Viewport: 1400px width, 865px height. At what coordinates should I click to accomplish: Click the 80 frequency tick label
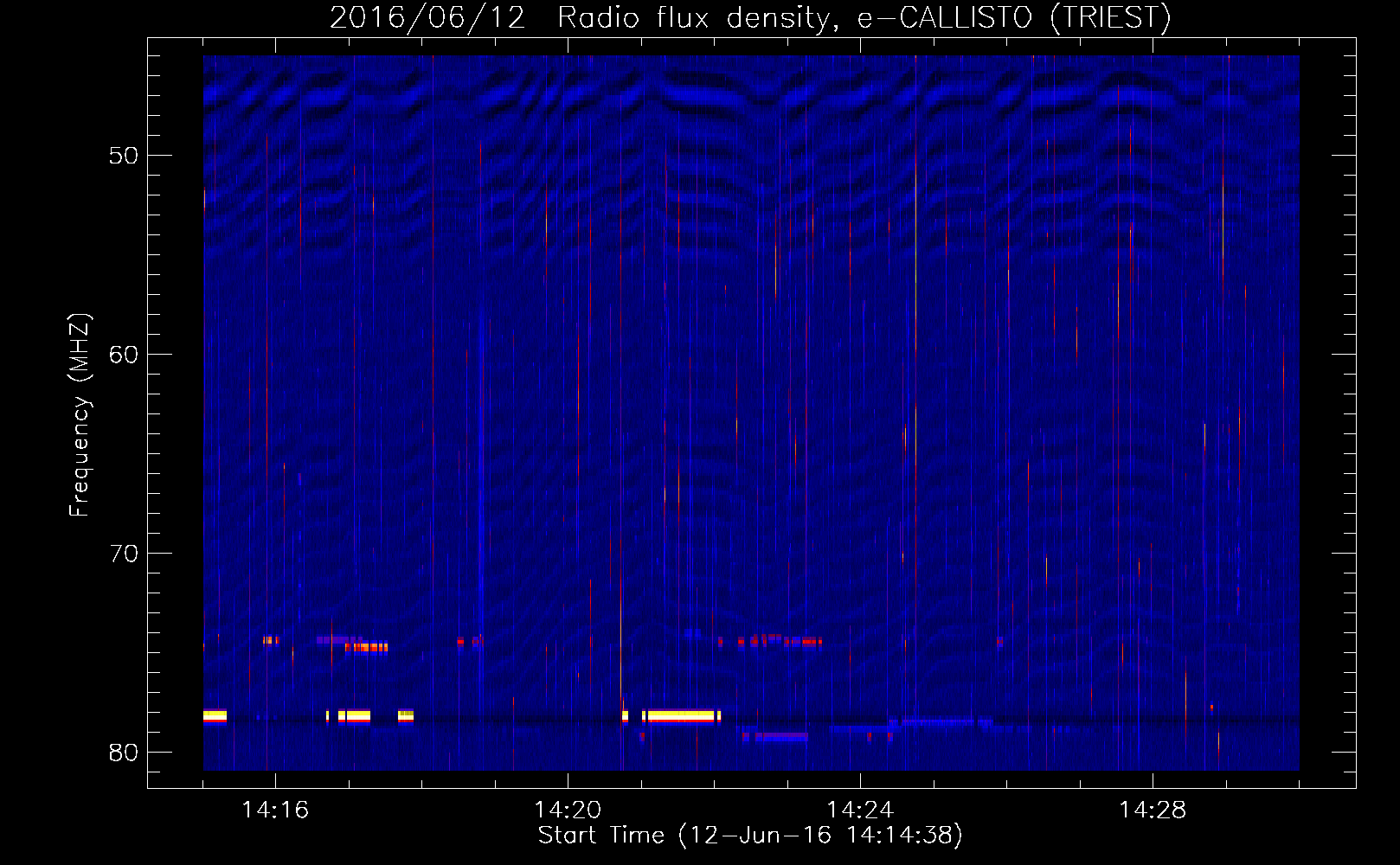125,753
